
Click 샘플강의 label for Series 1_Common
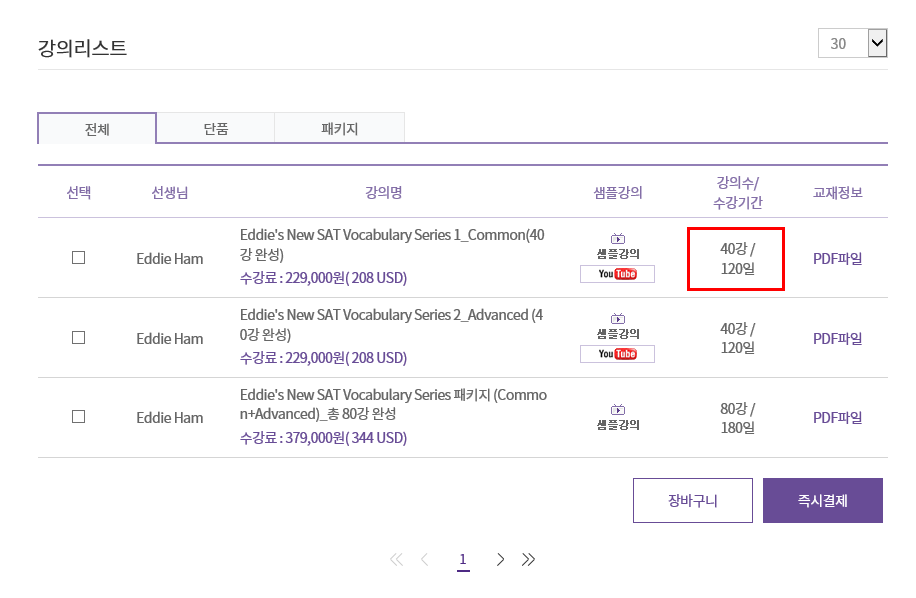pyautogui.click(x=617, y=254)
